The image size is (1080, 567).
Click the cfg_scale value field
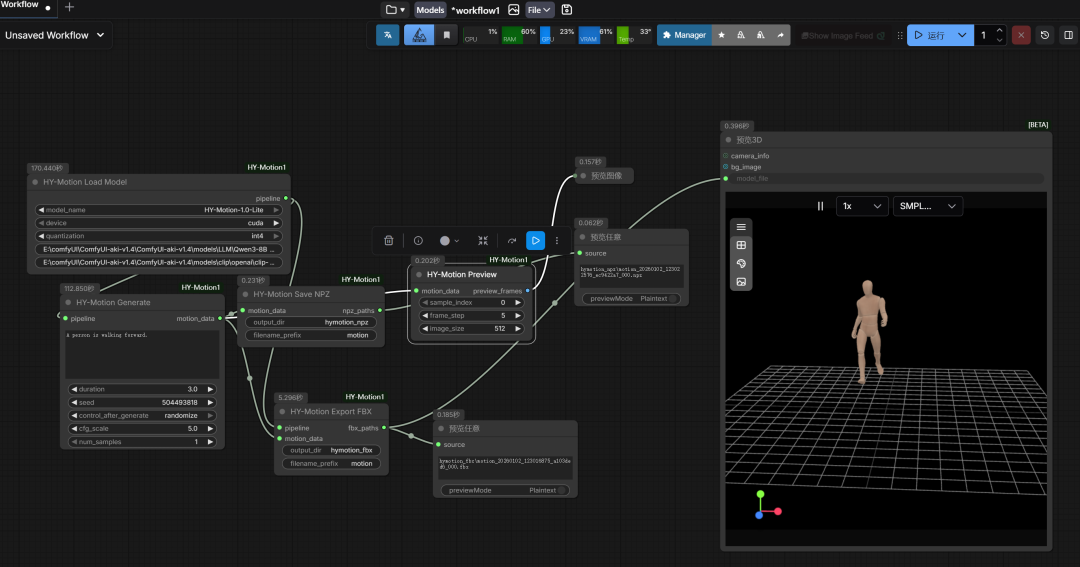point(142,429)
